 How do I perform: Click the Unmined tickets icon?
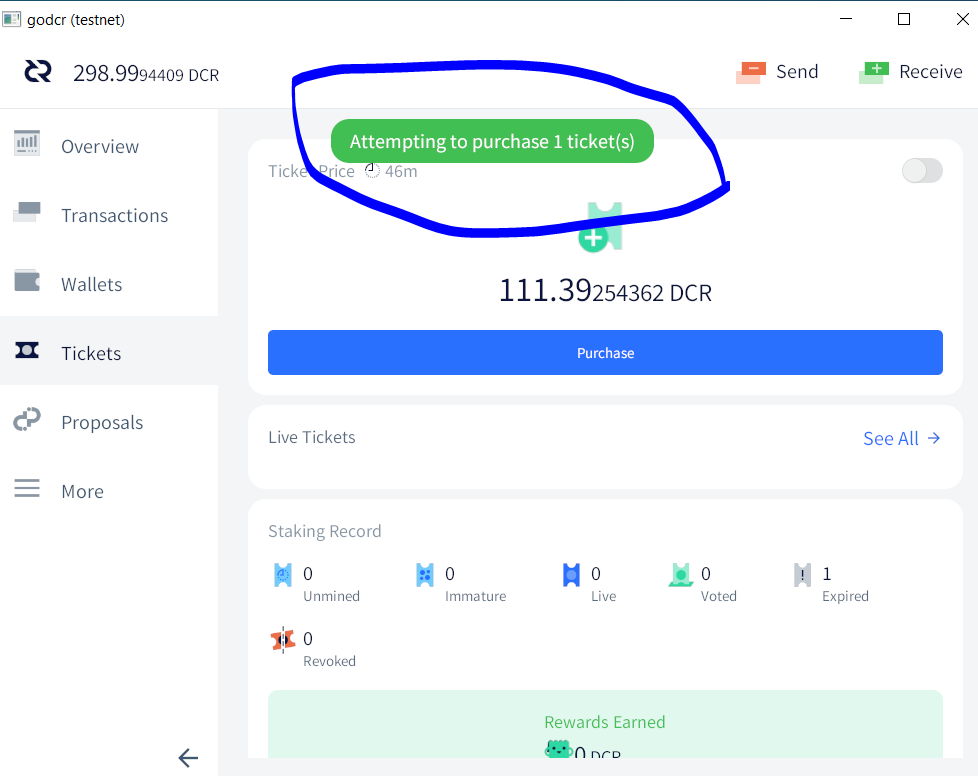tap(283, 575)
